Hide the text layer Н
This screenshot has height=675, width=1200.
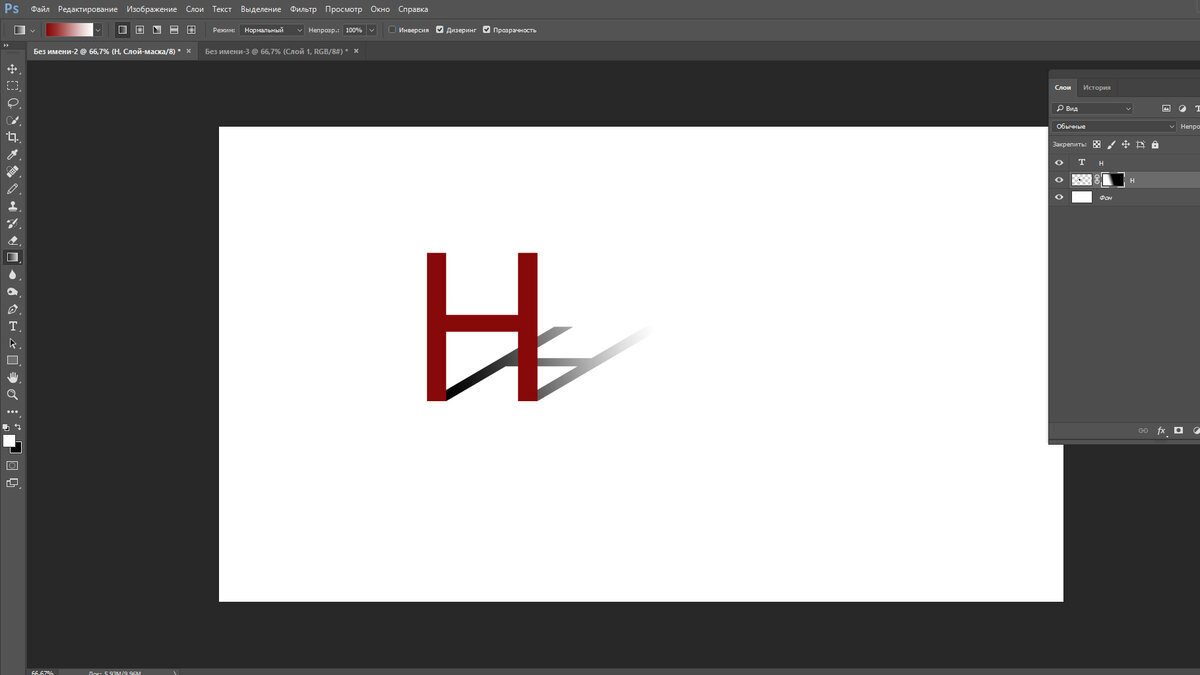click(x=1059, y=162)
